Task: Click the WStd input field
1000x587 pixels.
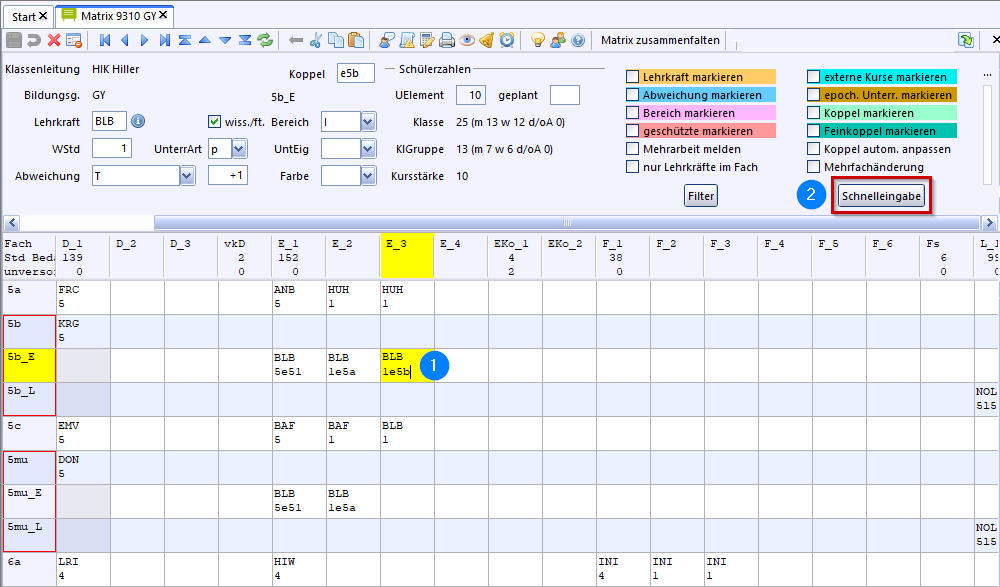Action: (x=112, y=149)
